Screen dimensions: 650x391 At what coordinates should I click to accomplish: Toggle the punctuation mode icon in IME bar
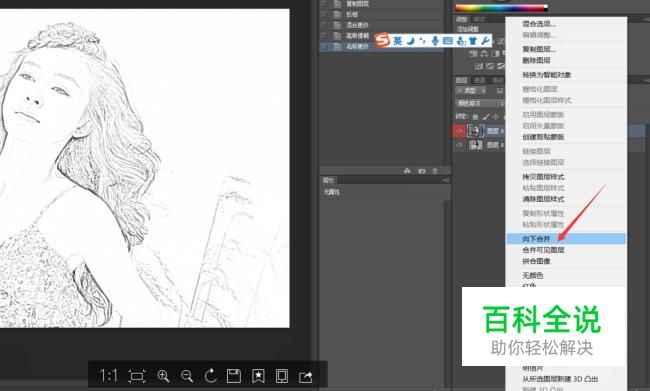coord(422,41)
